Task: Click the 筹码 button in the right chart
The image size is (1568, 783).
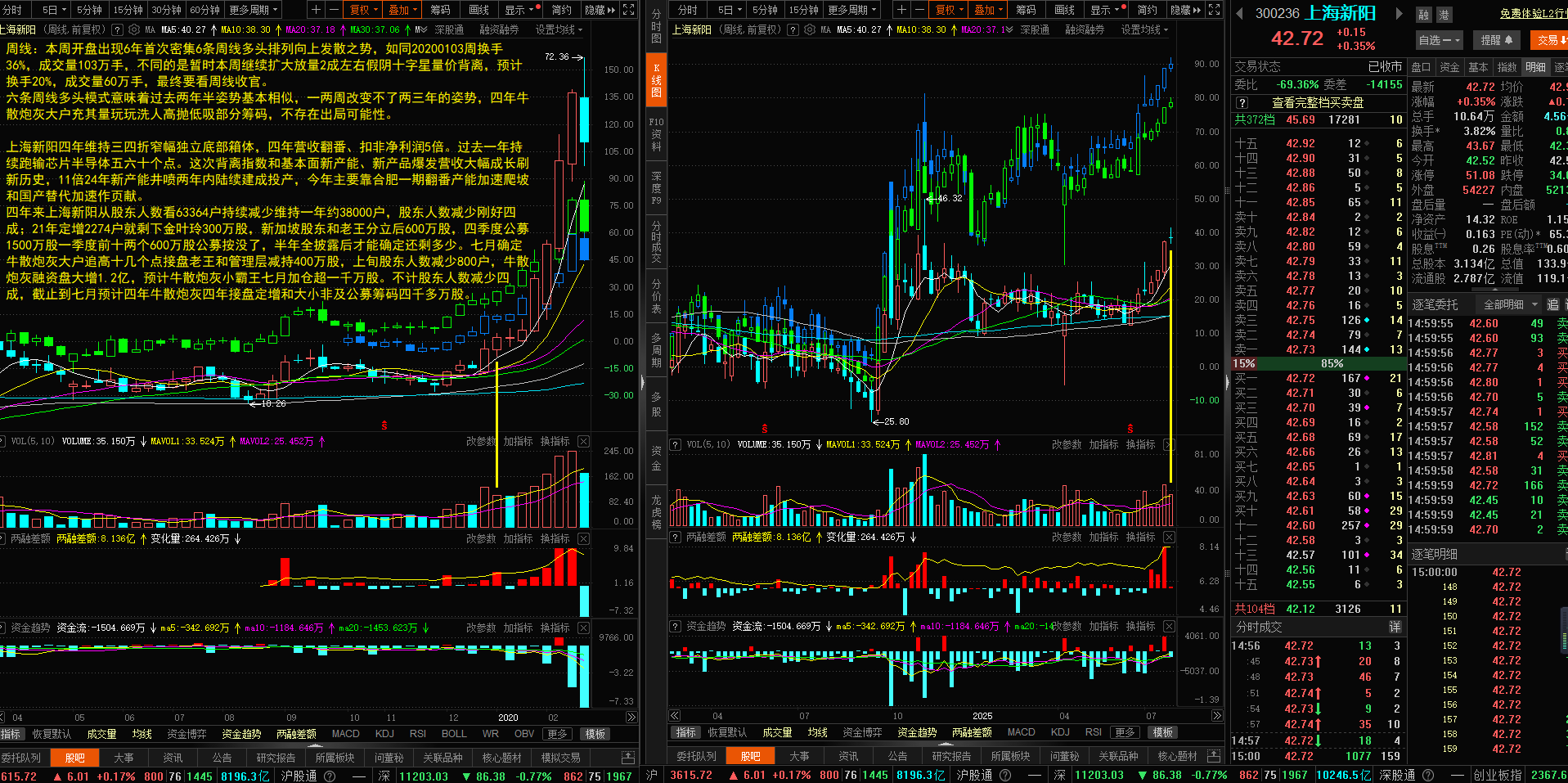Action: click(1026, 10)
